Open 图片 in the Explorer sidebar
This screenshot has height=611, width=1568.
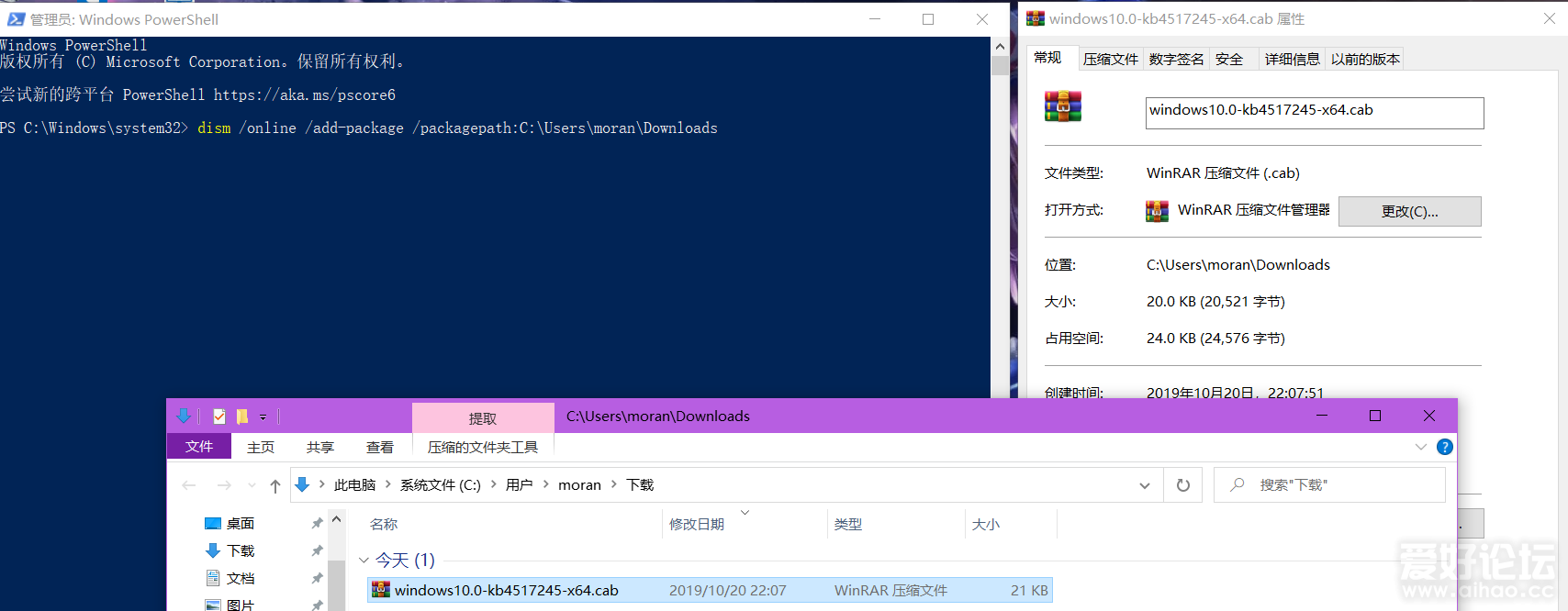[x=241, y=605]
